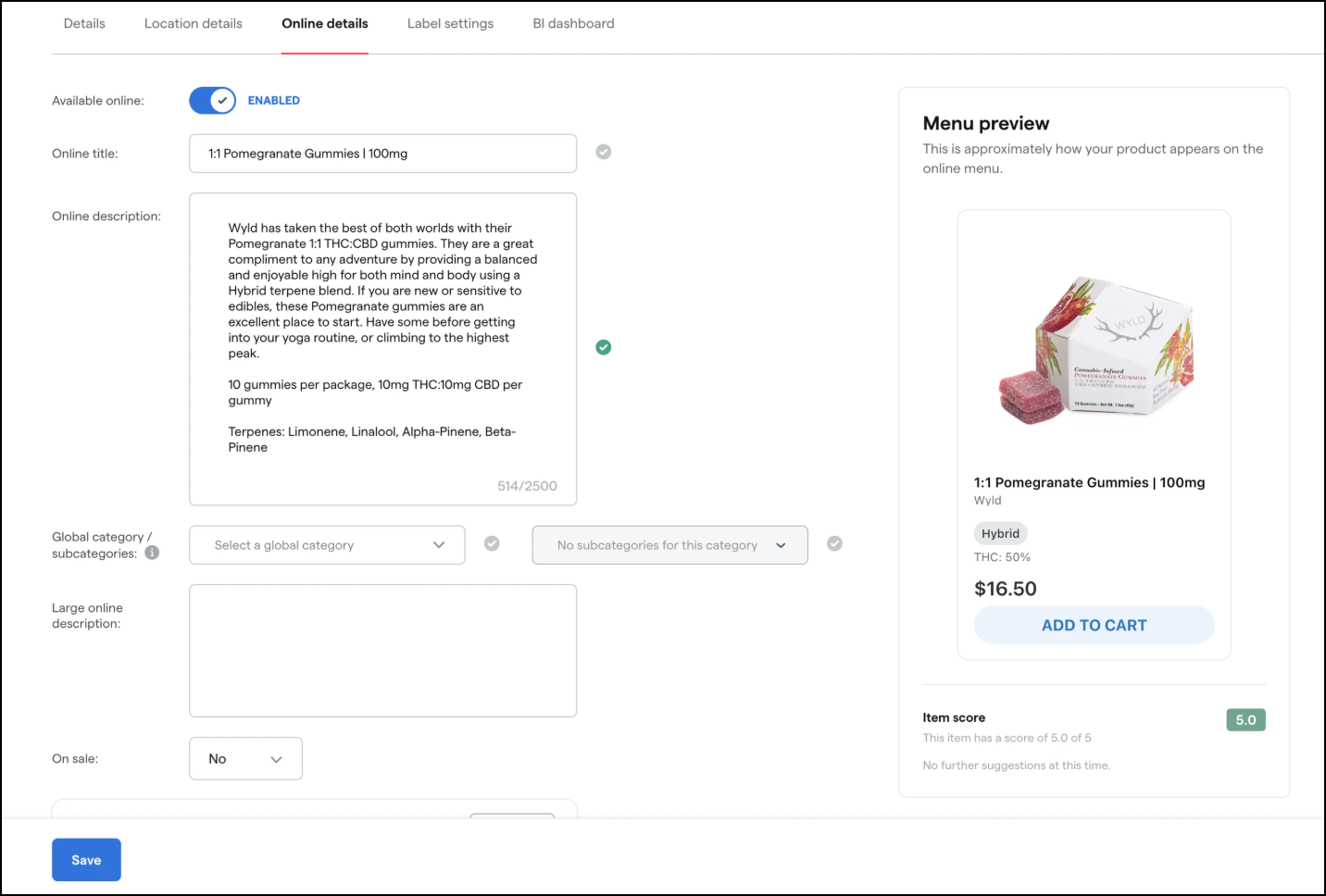Click the ENABLED status label
This screenshot has height=896, width=1326.
point(274,101)
